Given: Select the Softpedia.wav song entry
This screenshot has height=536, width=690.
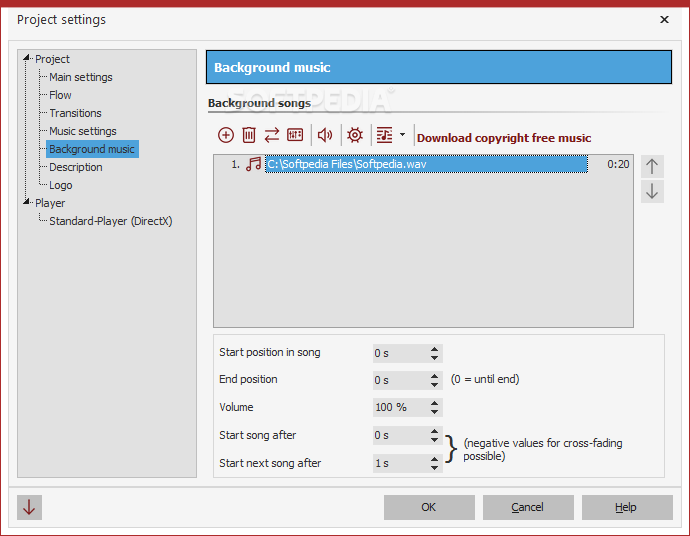Looking at the screenshot, I should pyautogui.click(x=426, y=164).
